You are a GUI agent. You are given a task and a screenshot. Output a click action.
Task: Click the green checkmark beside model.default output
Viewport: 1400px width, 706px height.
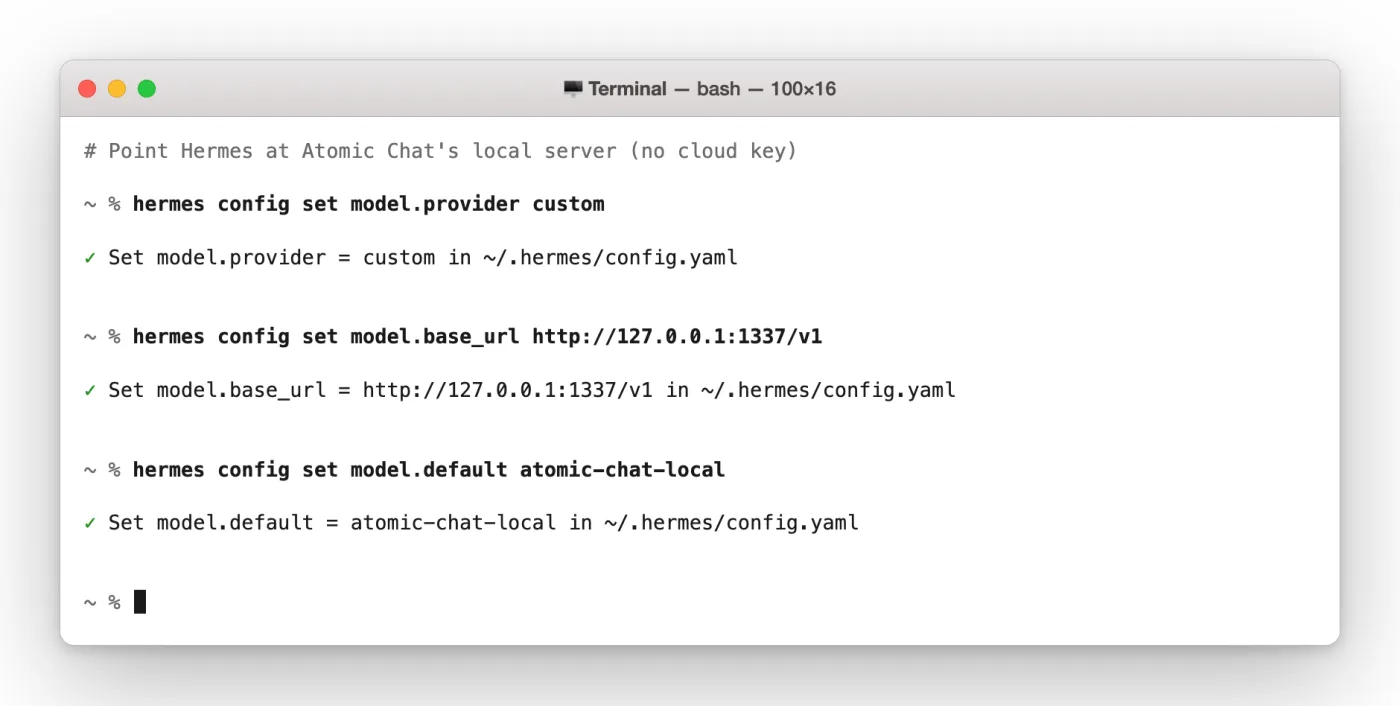(x=90, y=523)
